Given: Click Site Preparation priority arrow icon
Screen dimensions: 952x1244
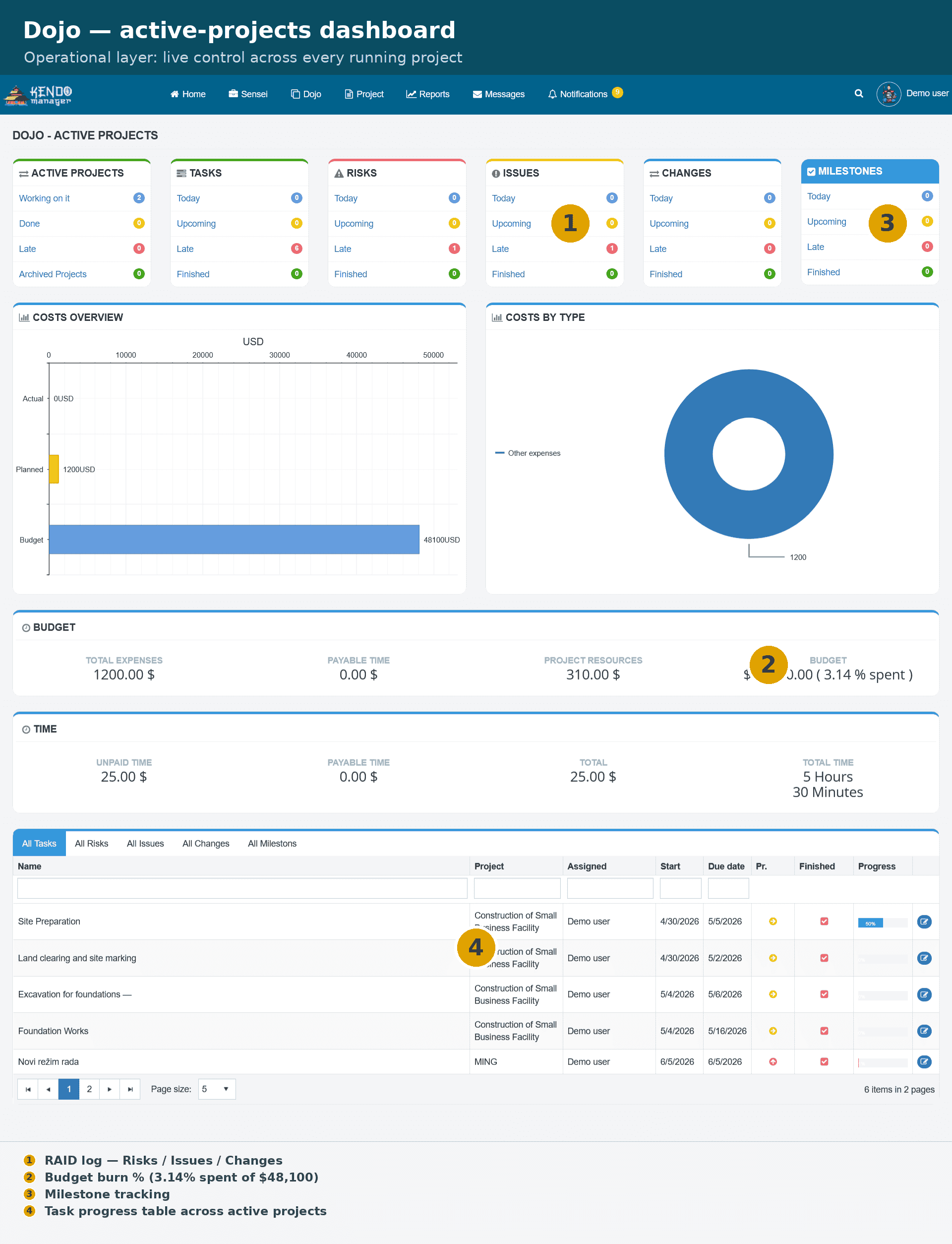Looking at the screenshot, I should pos(773,922).
